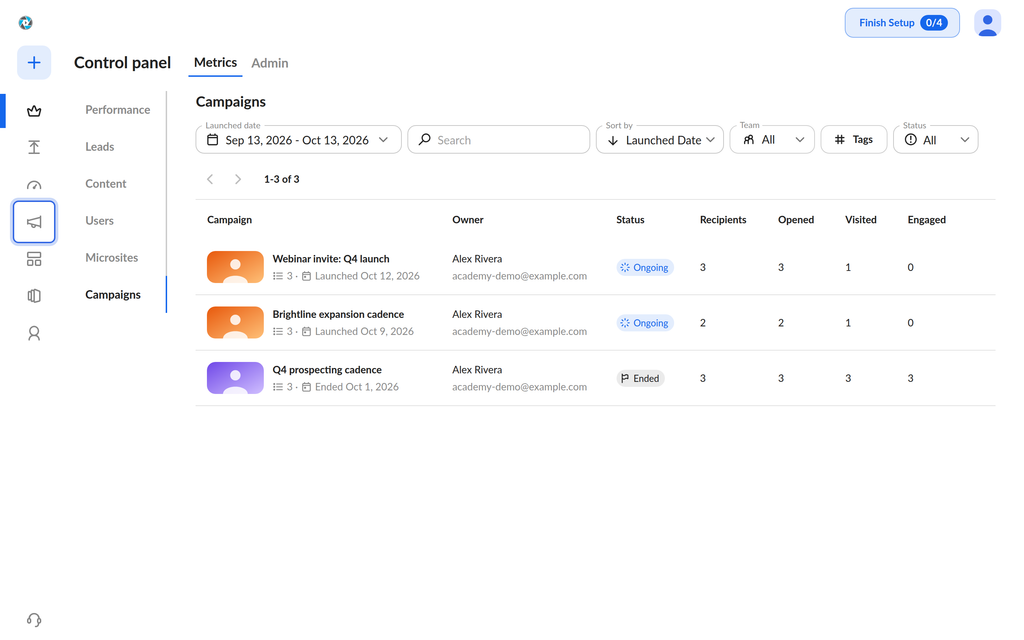Screen dimensions: 1024x640
Task: Focus the campaign Search field
Action: [498, 140]
